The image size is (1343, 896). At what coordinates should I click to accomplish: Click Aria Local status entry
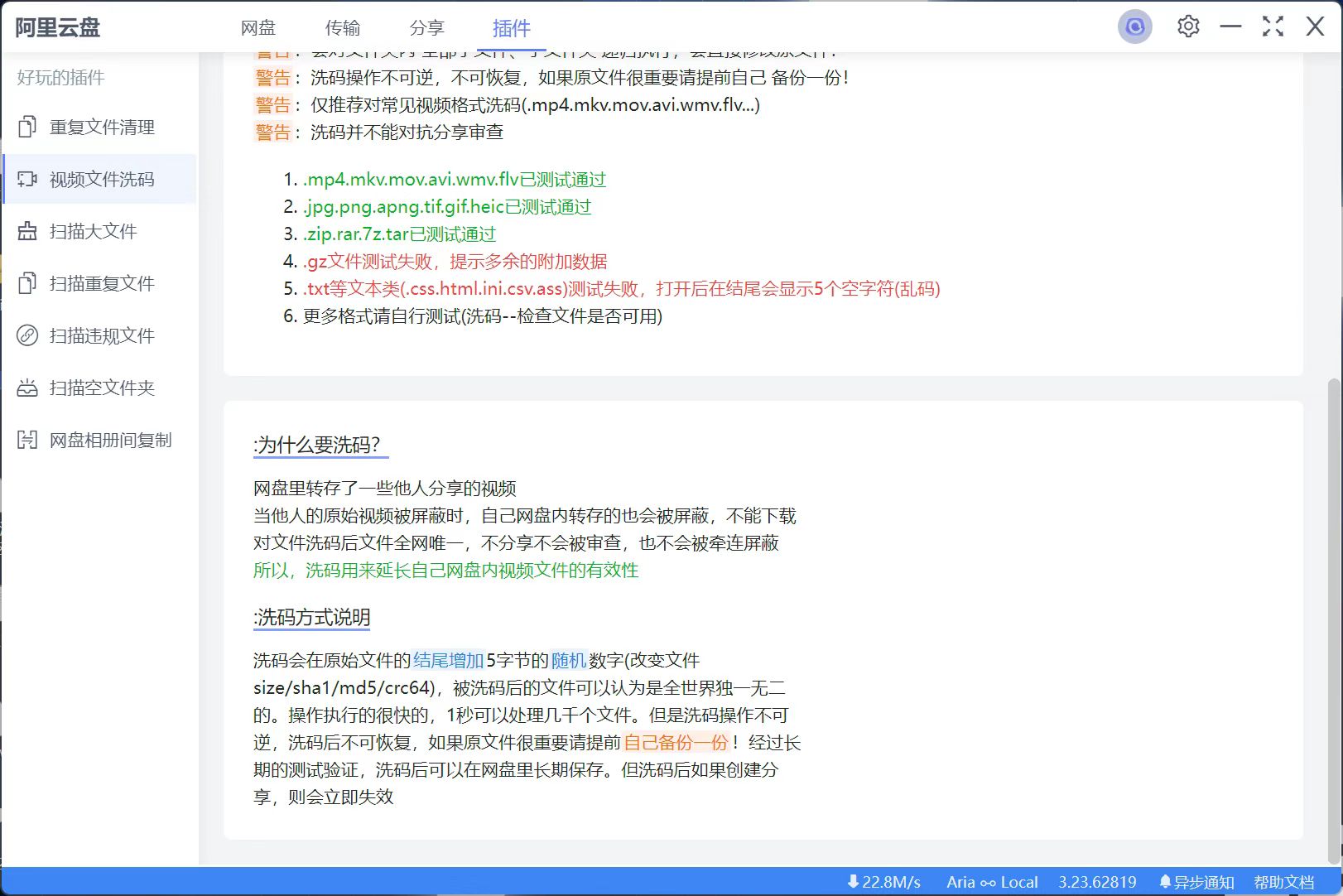pyautogui.click(x=992, y=882)
